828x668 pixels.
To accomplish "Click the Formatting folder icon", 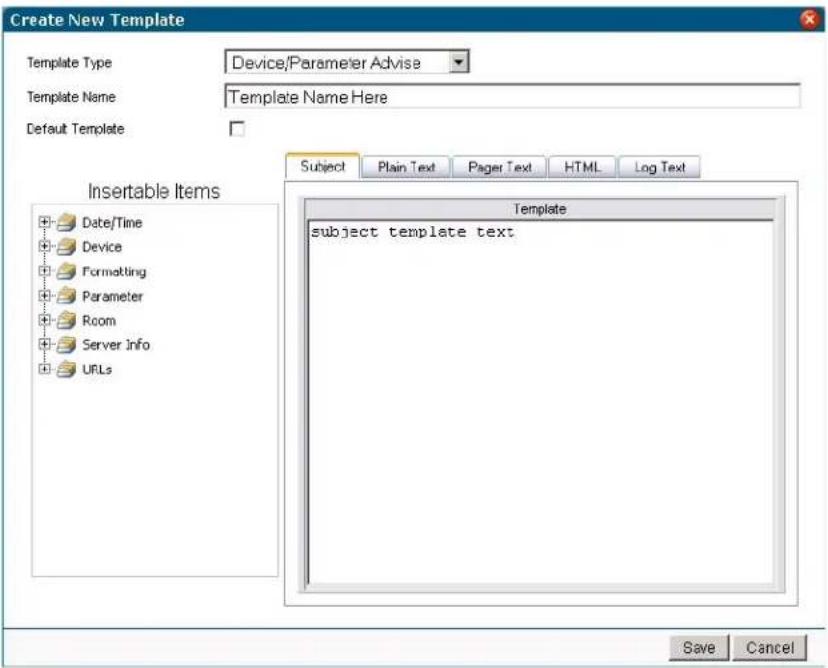I will pos(67,271).
